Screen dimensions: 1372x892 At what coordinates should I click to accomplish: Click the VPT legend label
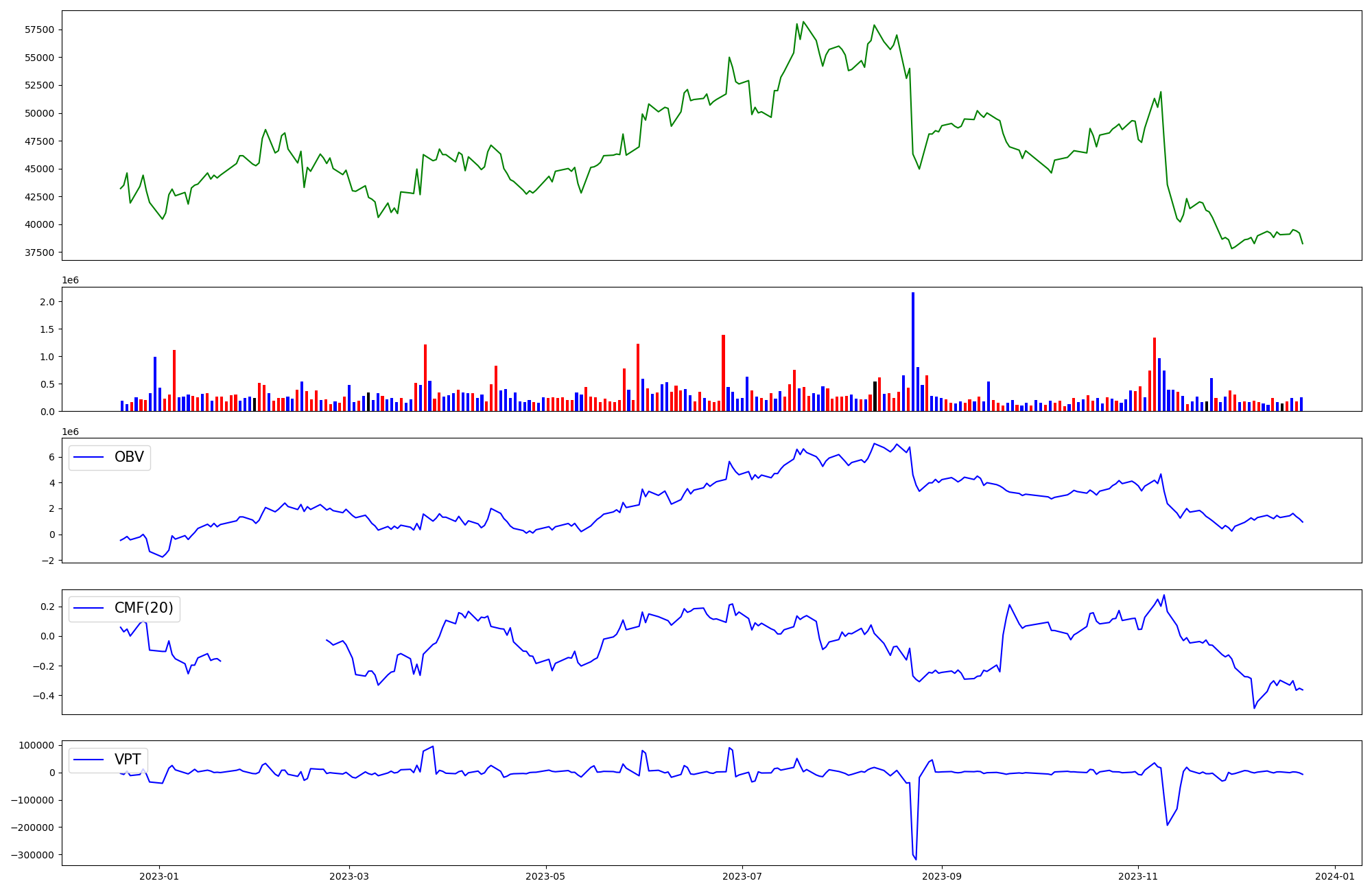128,760
